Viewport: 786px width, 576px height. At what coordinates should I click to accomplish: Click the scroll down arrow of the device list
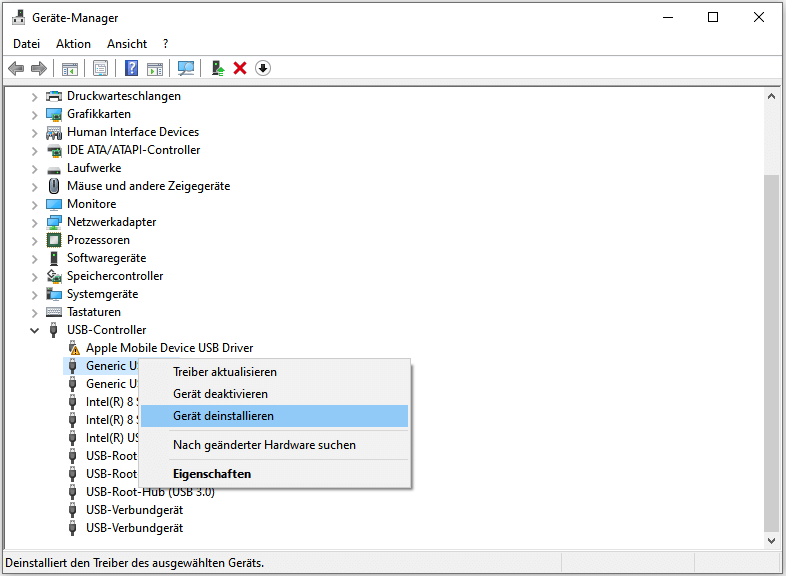click(x=771, y=540)
